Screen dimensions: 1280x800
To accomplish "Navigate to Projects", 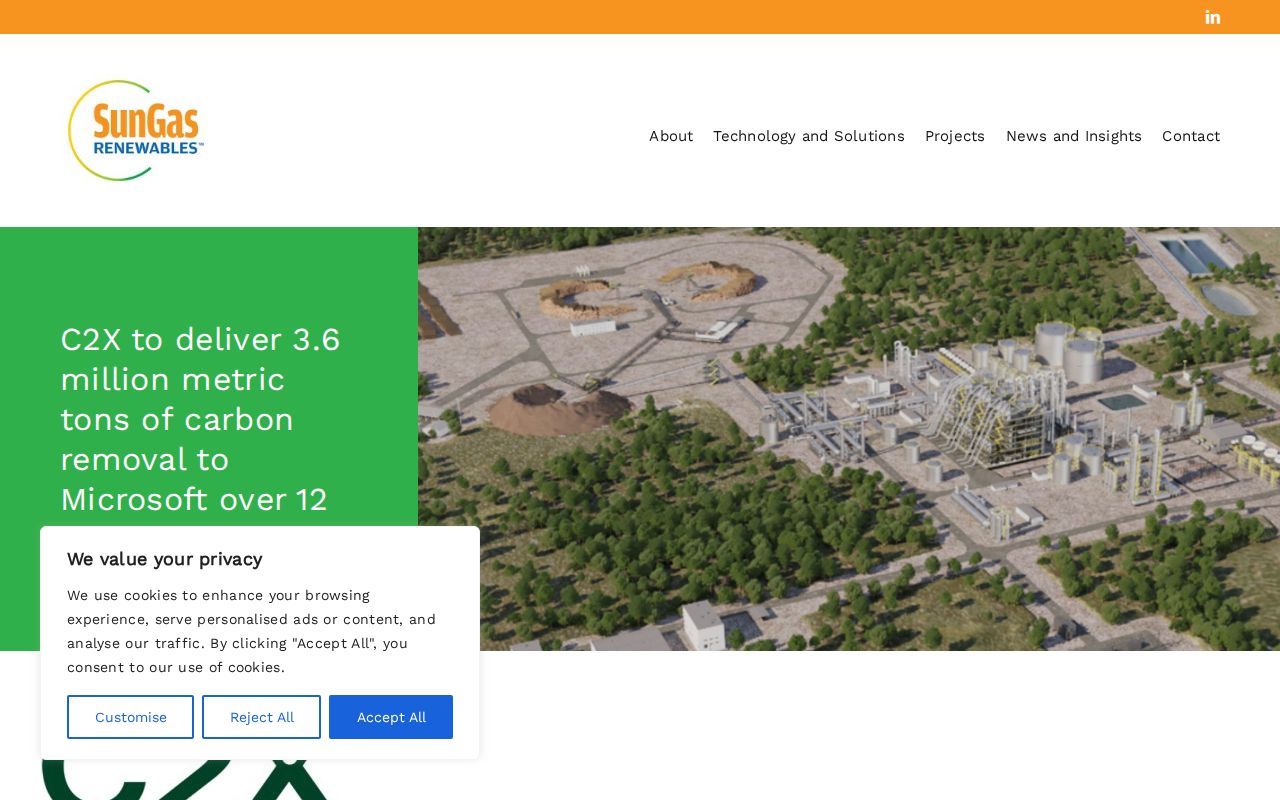I will pos(955,136).
